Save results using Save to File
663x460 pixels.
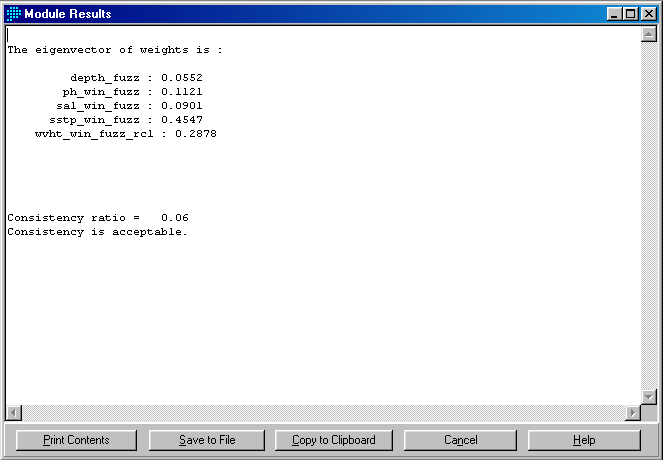point(207,440)
